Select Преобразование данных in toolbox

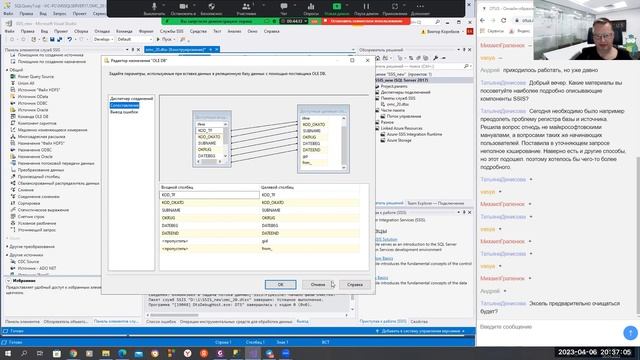[x=40, y=170]
